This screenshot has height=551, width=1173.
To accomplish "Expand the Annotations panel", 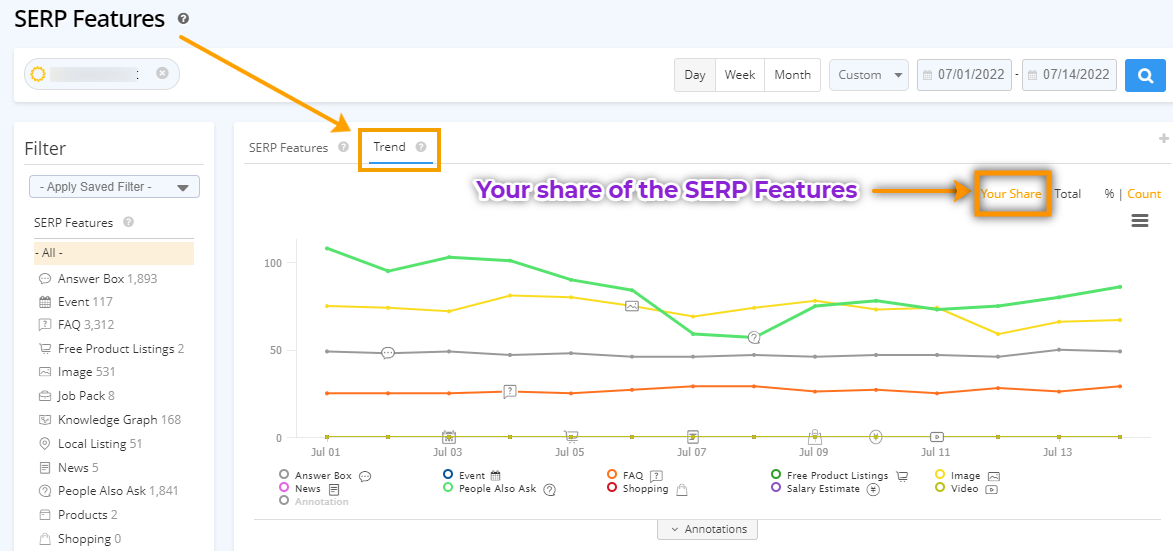I will pos(707,529).
